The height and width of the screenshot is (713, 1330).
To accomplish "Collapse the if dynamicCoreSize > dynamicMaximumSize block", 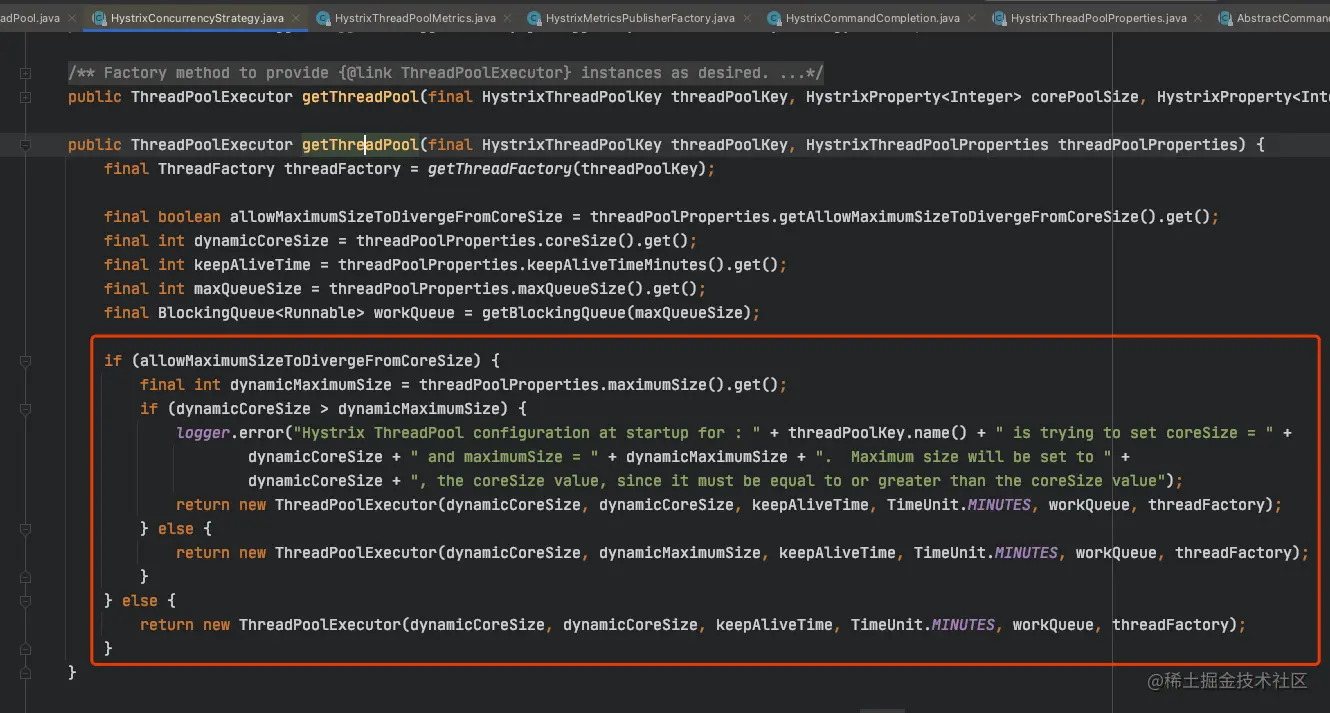I will click(25, 409).
